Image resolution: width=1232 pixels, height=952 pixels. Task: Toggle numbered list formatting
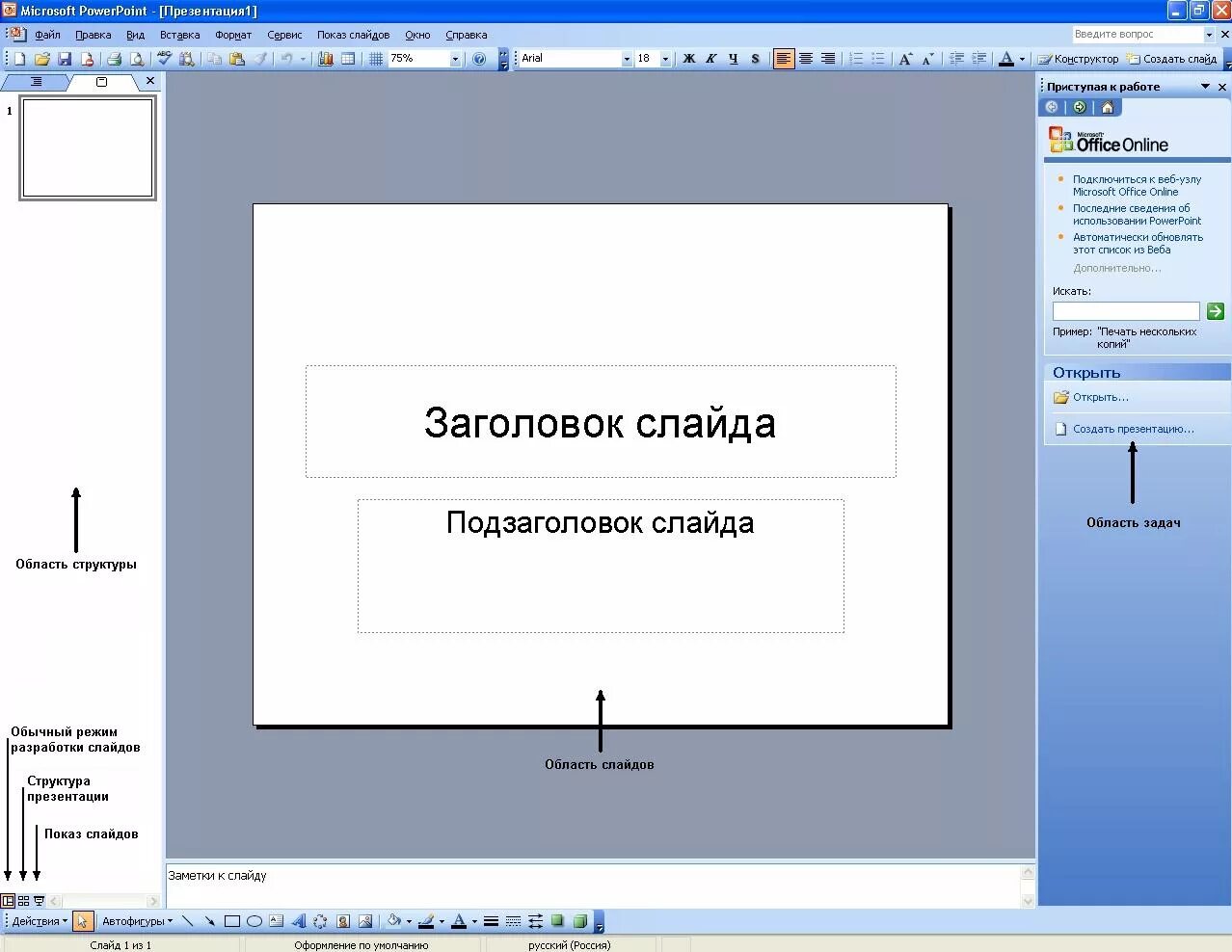tap(855, 59)
